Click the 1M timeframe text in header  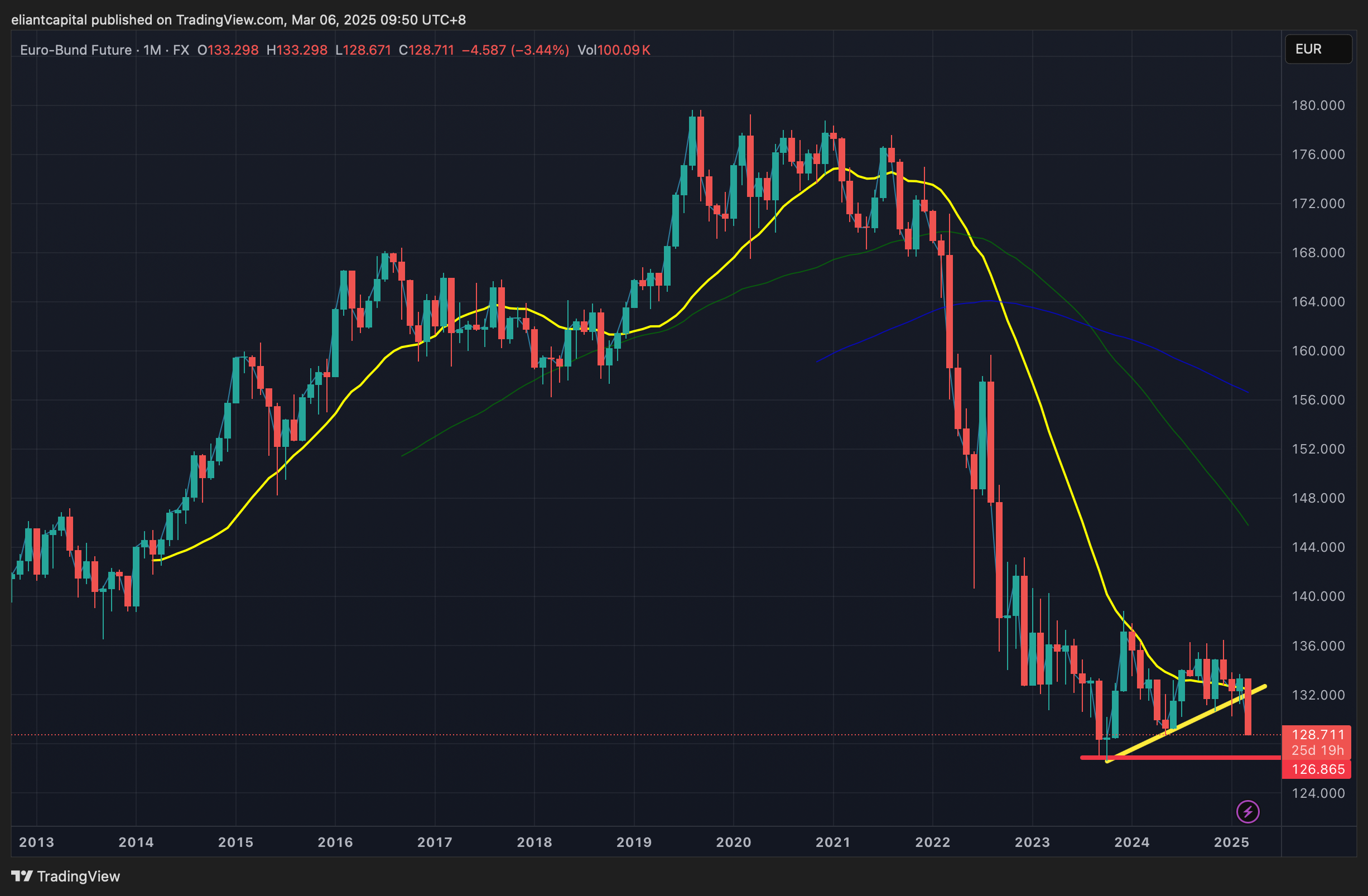(x=152, y=50)
